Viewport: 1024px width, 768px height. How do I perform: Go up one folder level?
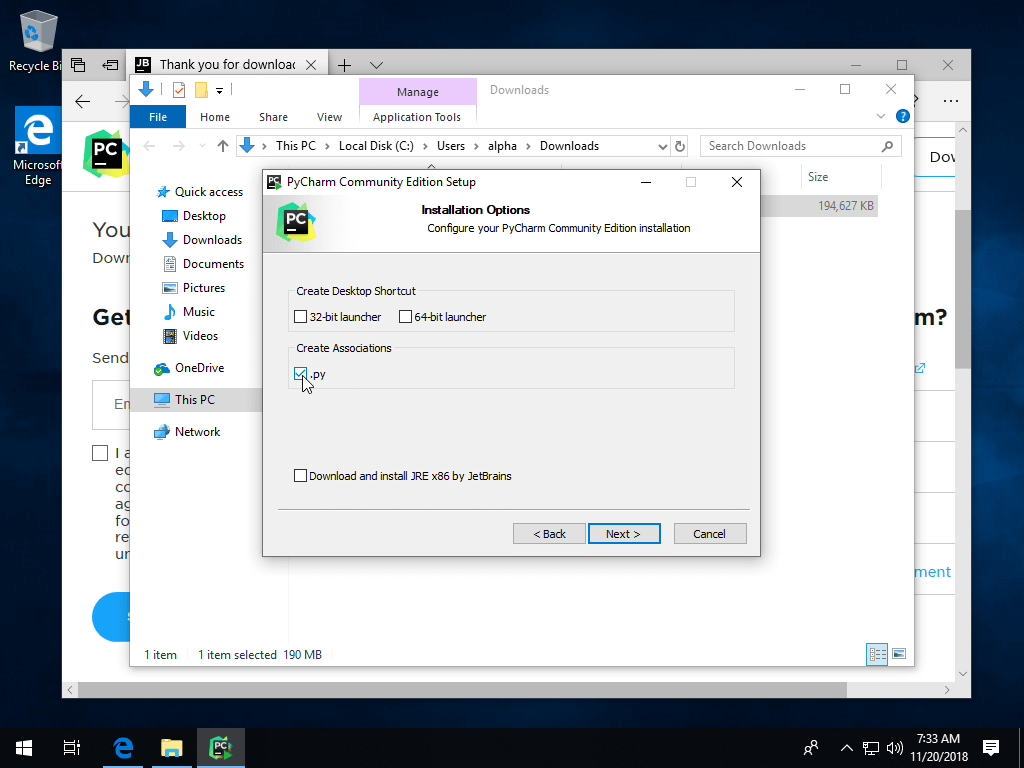(x=223, y=146)
